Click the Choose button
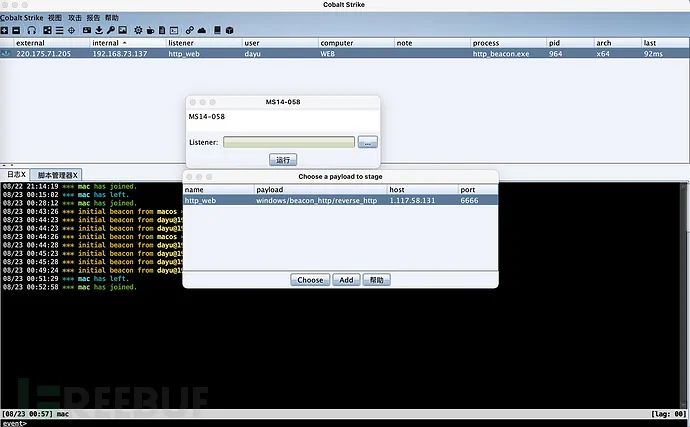This screenshot has height=427, width=690. pos(310,280)
